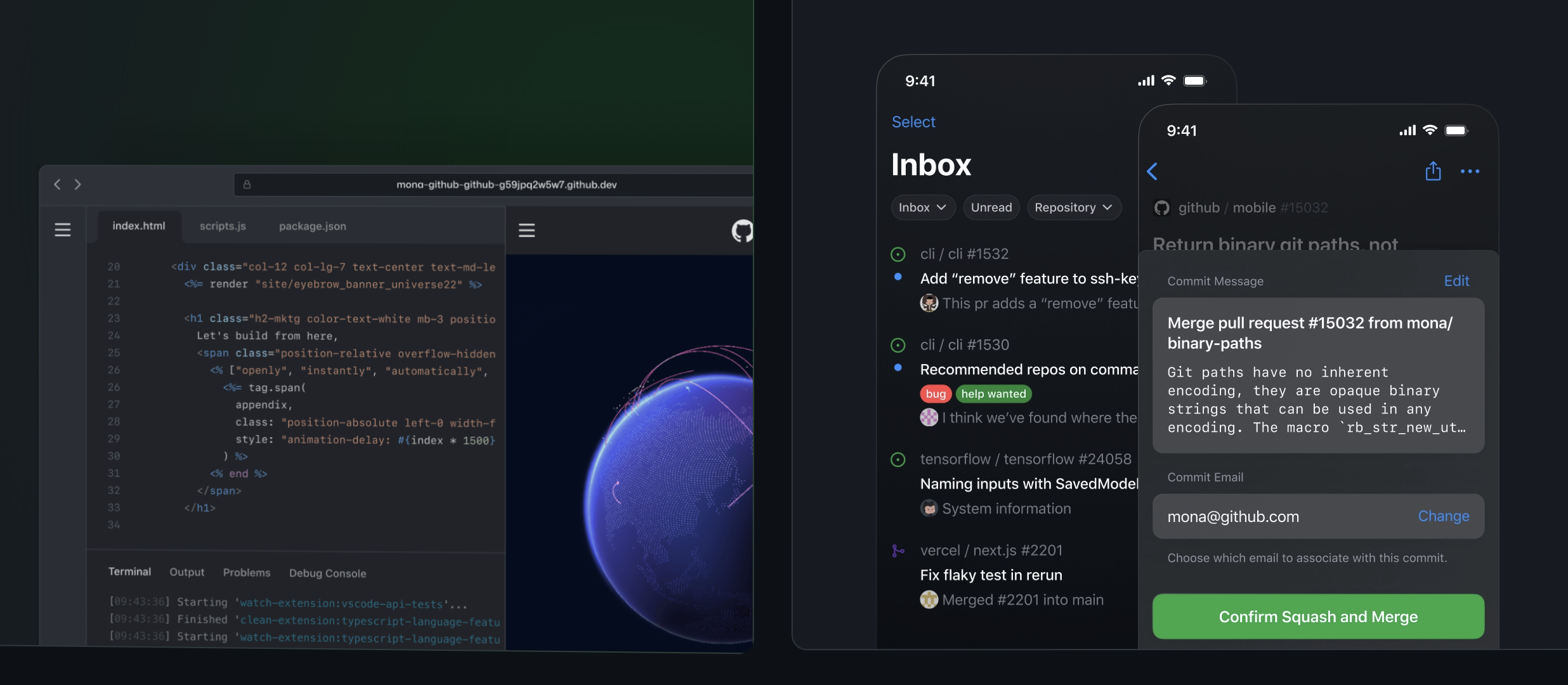Open 'Fix flaky test in rerun' notification
1568x685 pixels.
[x=991, y=575]
